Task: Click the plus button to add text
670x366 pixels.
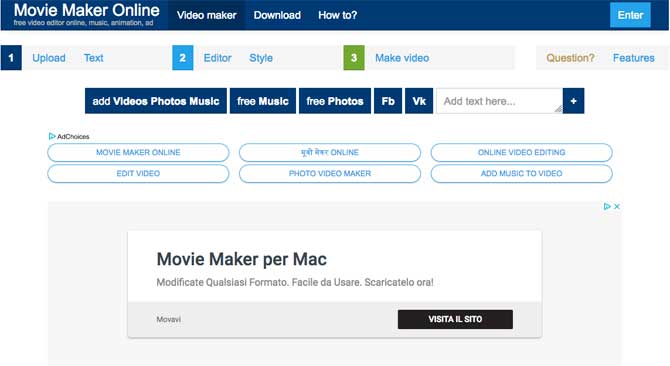Action: point(573,101)
